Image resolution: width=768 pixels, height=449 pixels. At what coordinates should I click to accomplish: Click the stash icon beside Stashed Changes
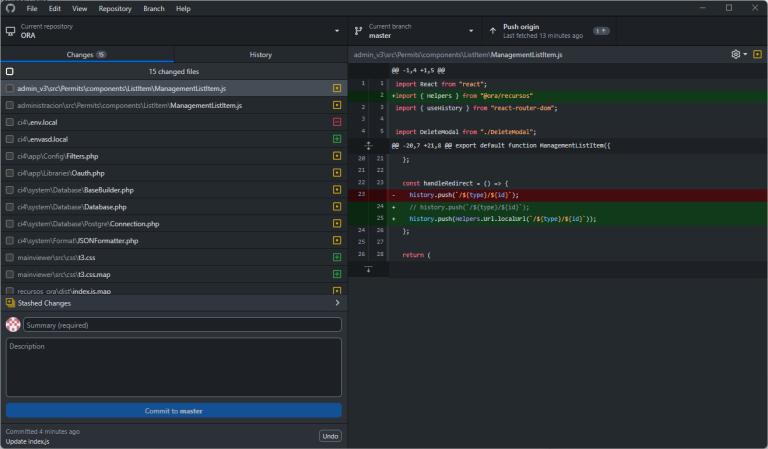click(10, 303)
